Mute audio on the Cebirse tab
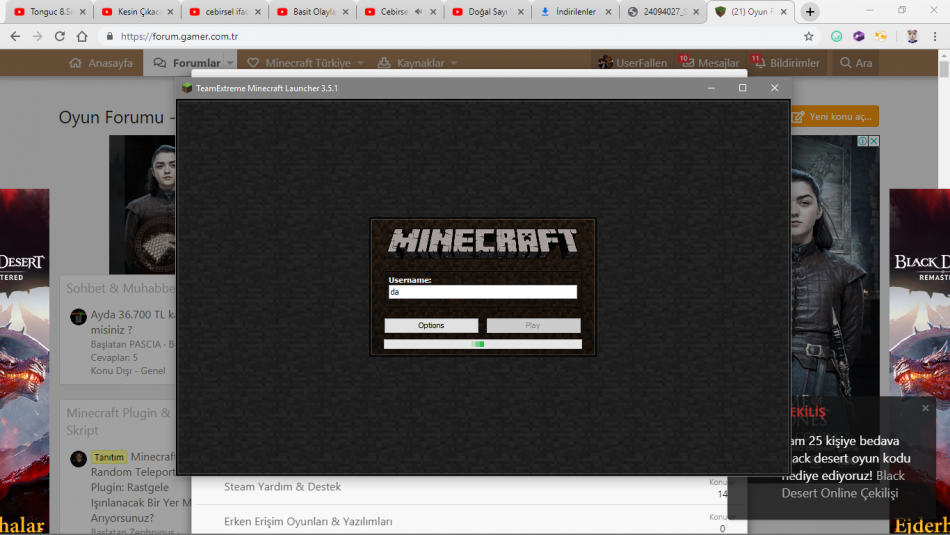The image size is (950, 535). tap(418, 12)
